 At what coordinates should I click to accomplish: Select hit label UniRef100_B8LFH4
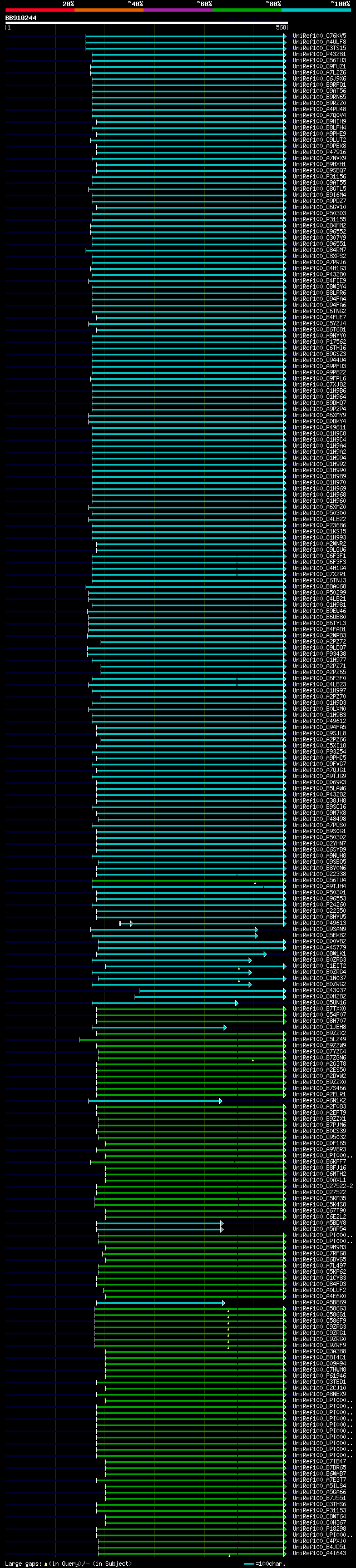tap(319, 128)
